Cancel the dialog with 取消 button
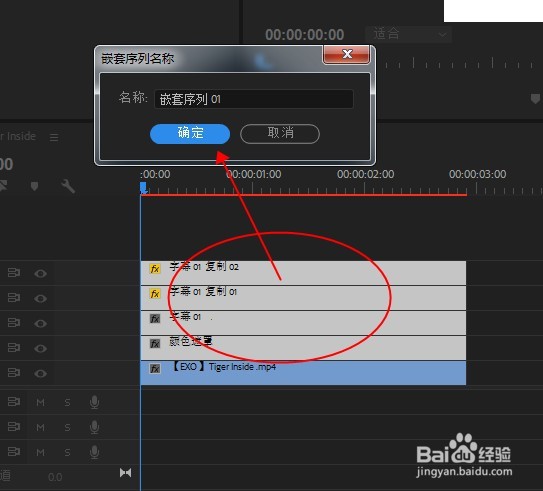Screen dimensions: 543x491 click(280, 134)
